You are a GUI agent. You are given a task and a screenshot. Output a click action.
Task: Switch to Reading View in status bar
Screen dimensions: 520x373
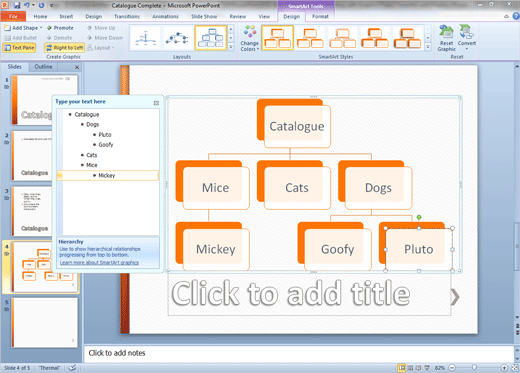(418, 368)
